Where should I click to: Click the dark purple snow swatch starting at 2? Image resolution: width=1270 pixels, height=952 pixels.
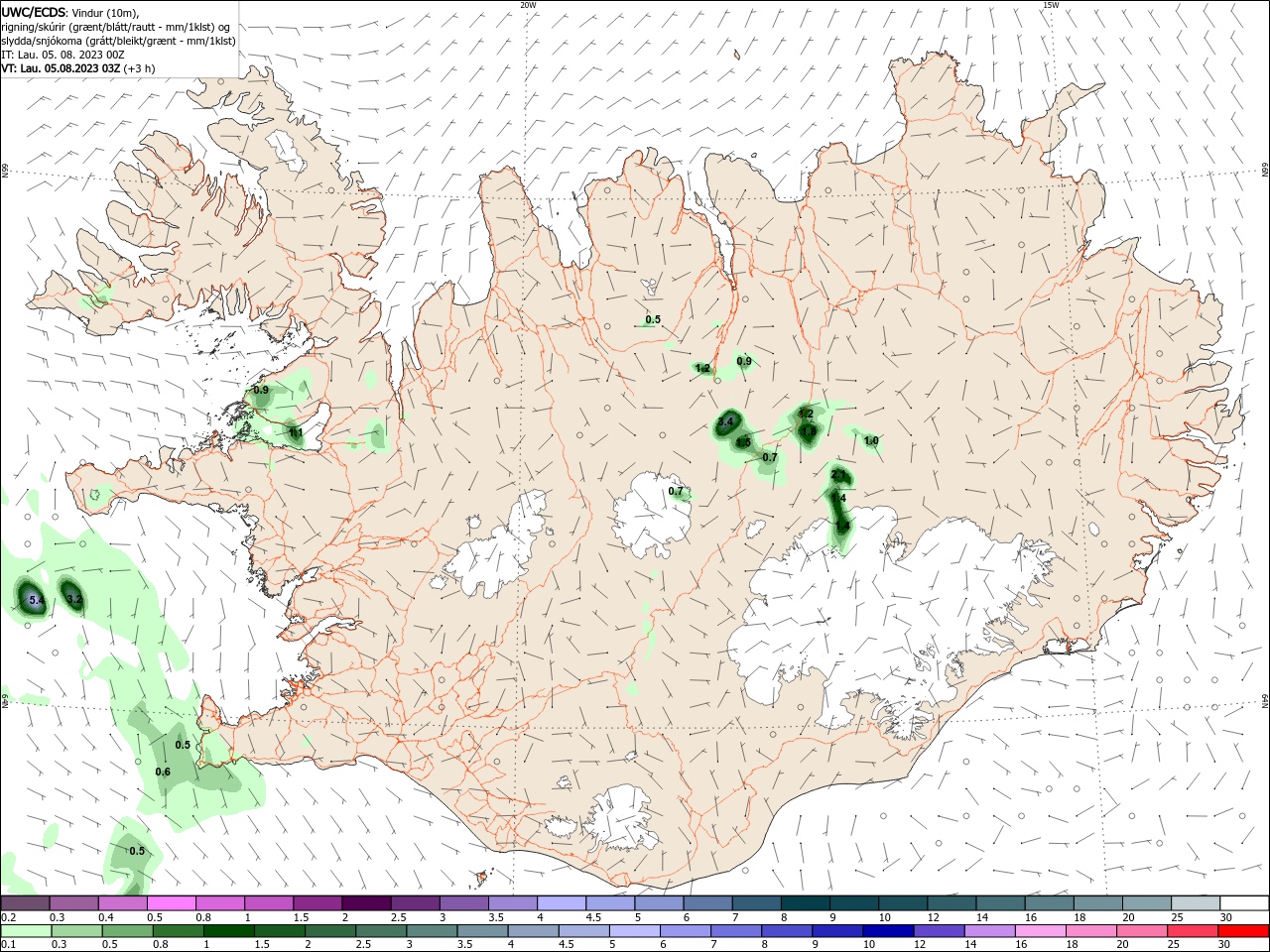pos(366,902)
